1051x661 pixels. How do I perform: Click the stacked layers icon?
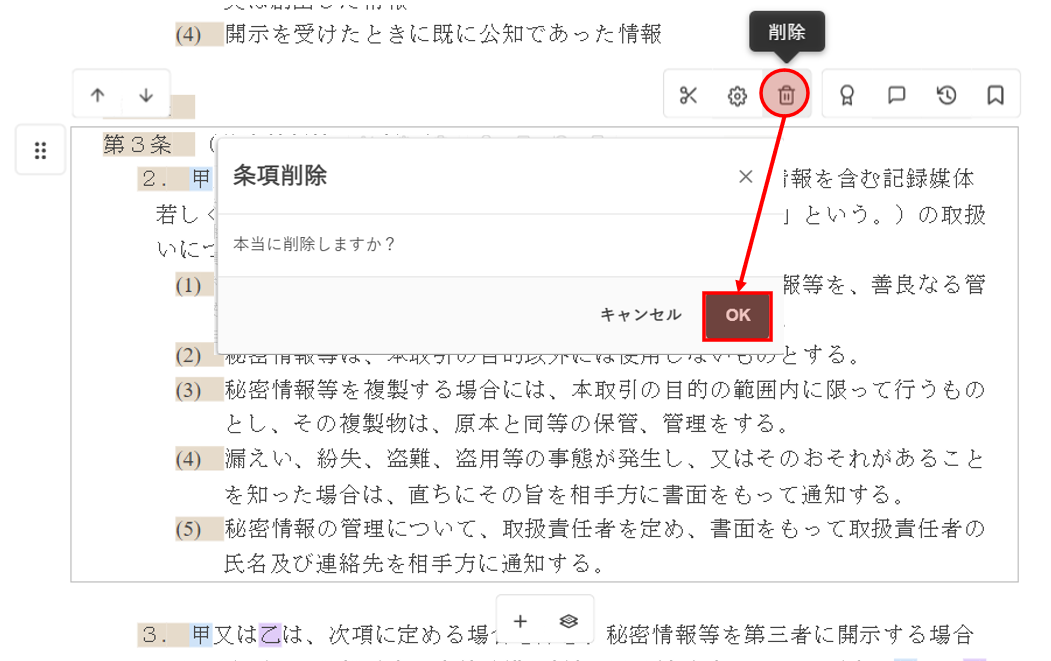(569, 621)
